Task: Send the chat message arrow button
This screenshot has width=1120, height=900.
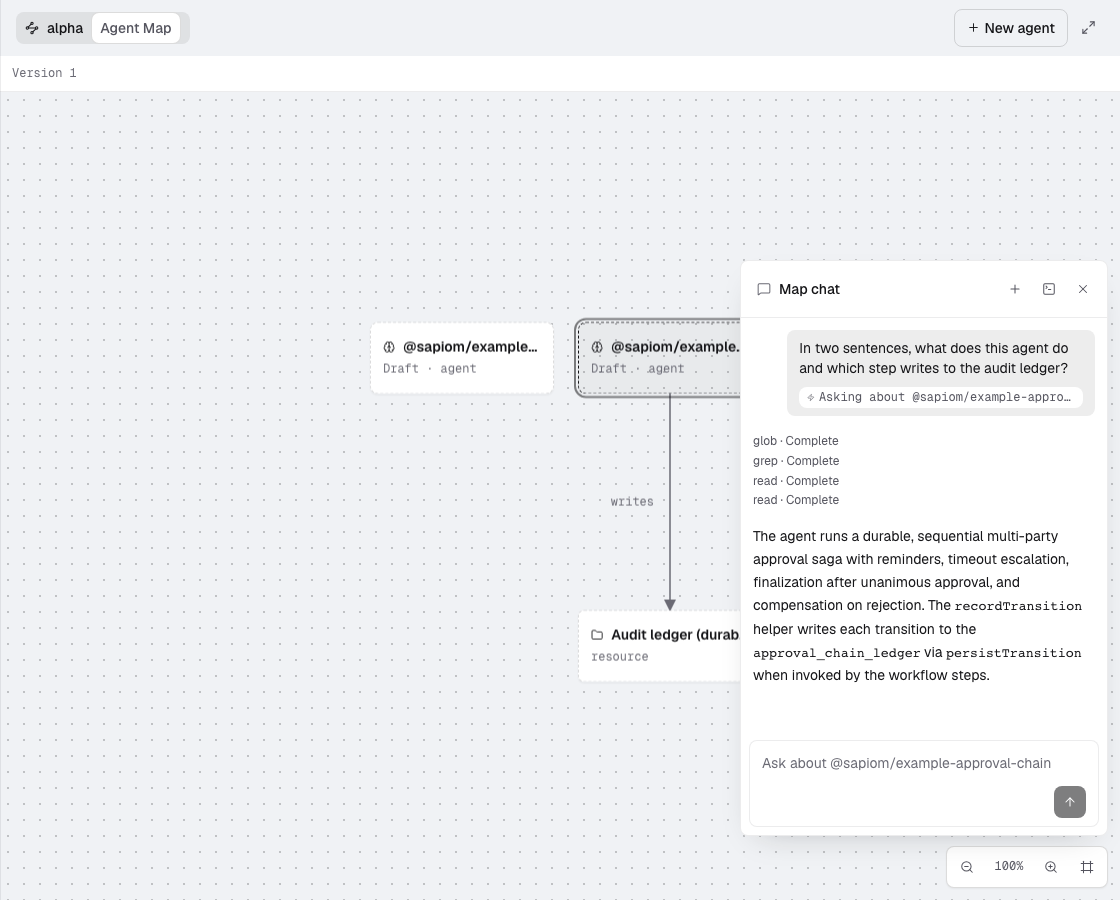Action: [1069, 802]
